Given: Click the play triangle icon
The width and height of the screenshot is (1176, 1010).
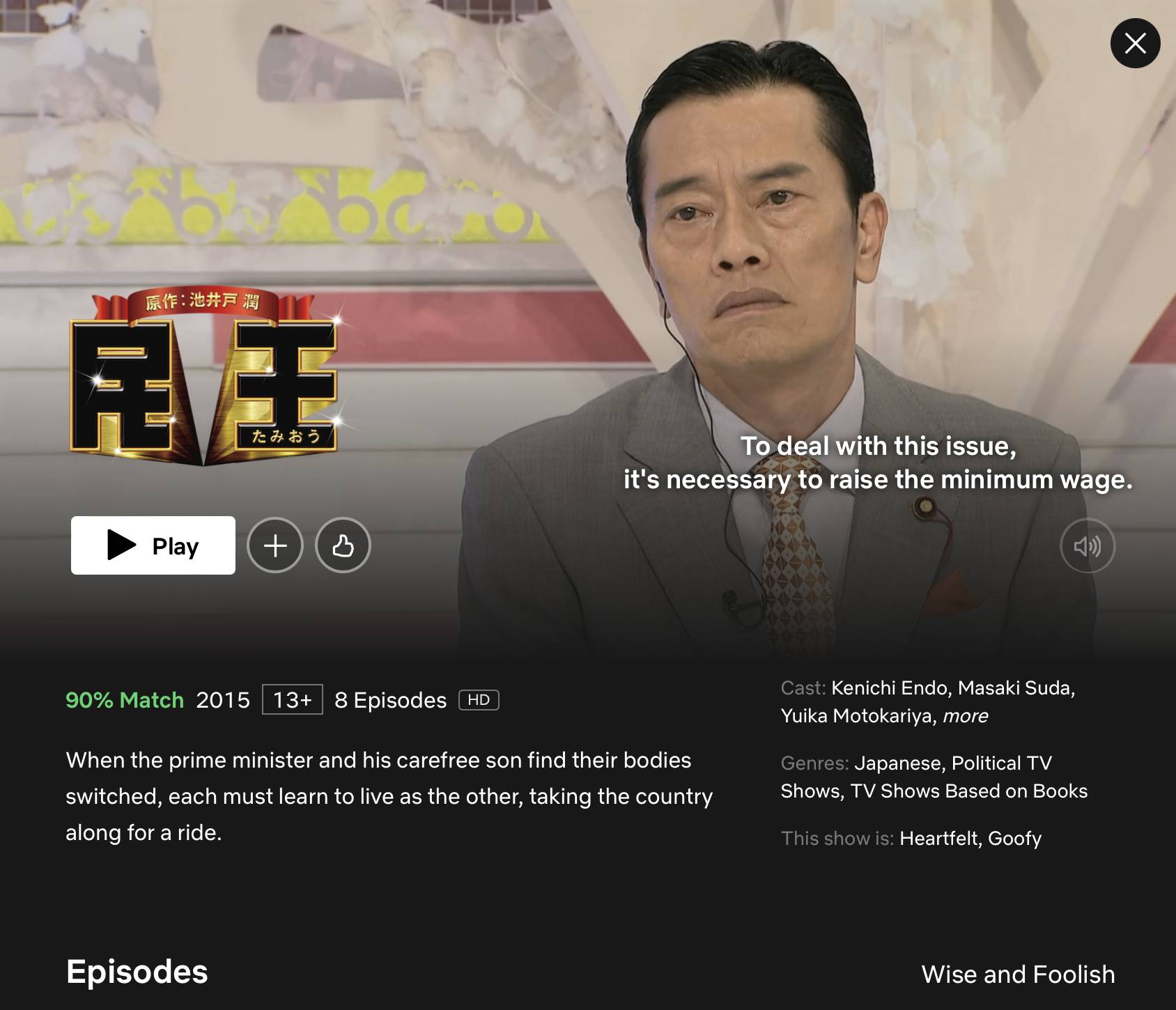Looking at the screenshot, I should tap(121, 545).
